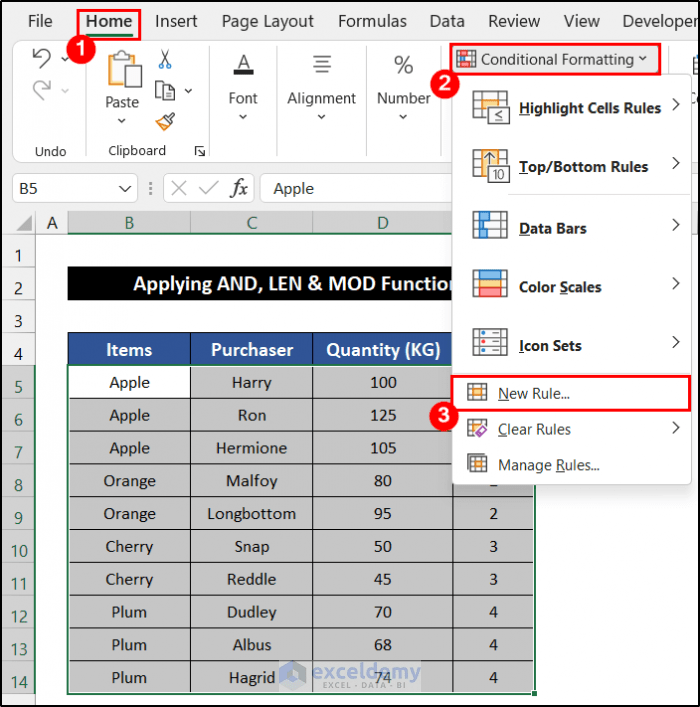The height and width of the screenshot is (707, 700).
Task: Click the Select All corner triangle
Action: (24, 223)
